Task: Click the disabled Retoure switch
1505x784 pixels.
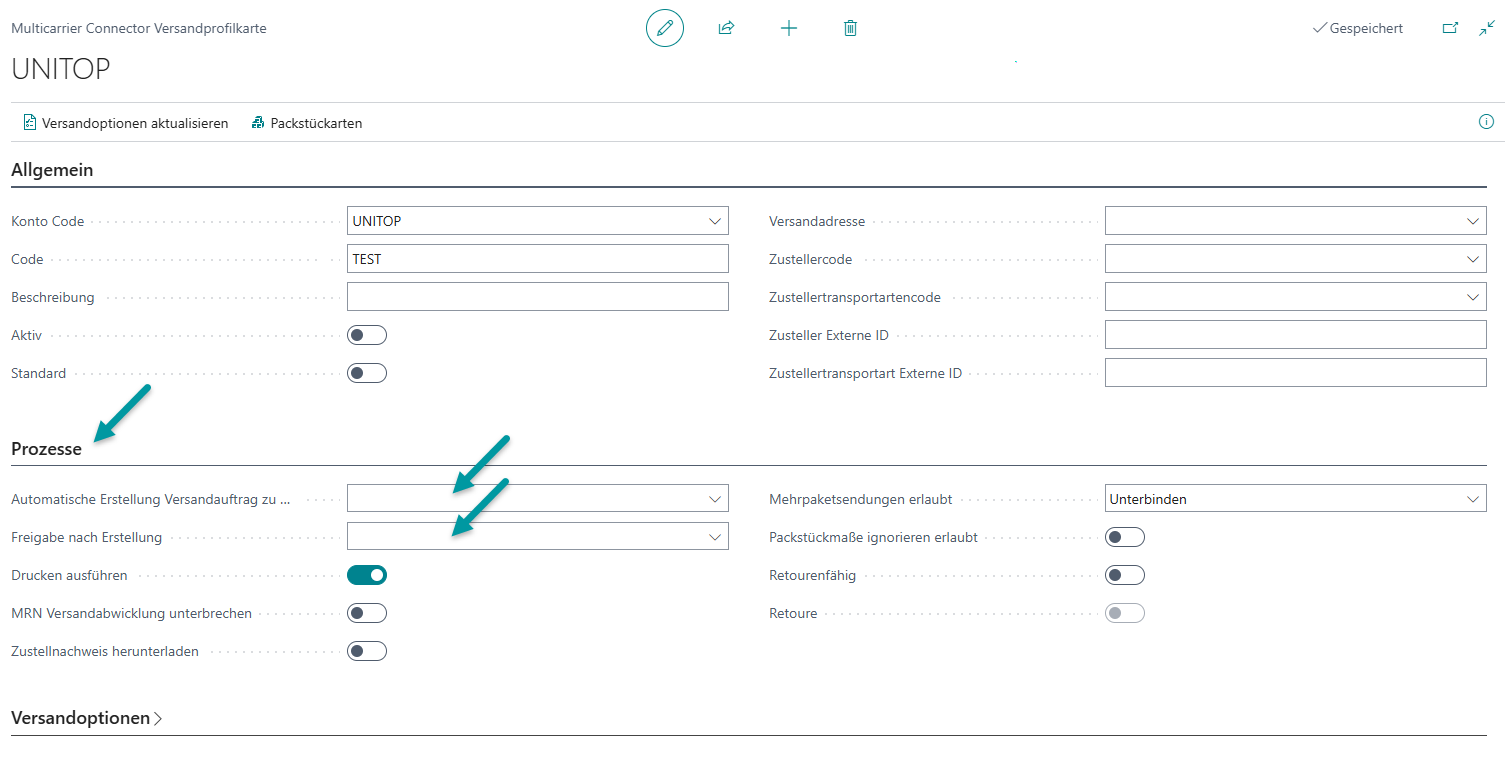Action: coord(1125,613)
